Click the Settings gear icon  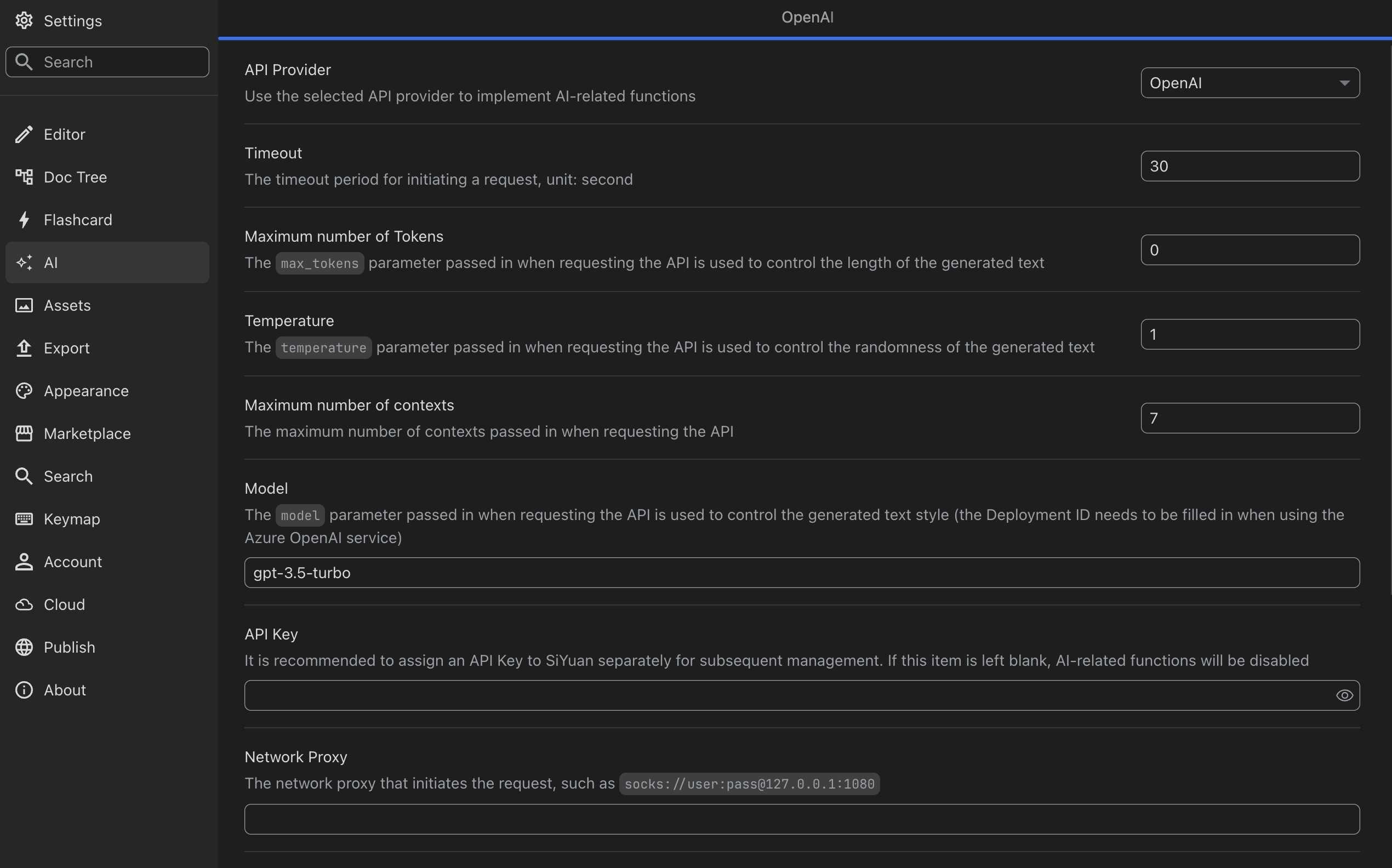click(24, 21)
